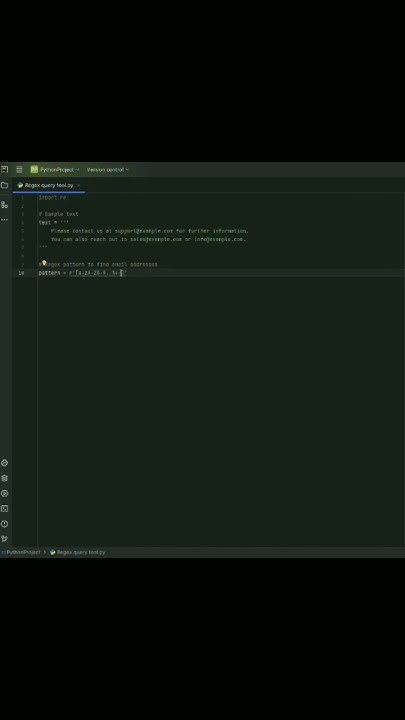Open the Structure tool window

[5, 204]
